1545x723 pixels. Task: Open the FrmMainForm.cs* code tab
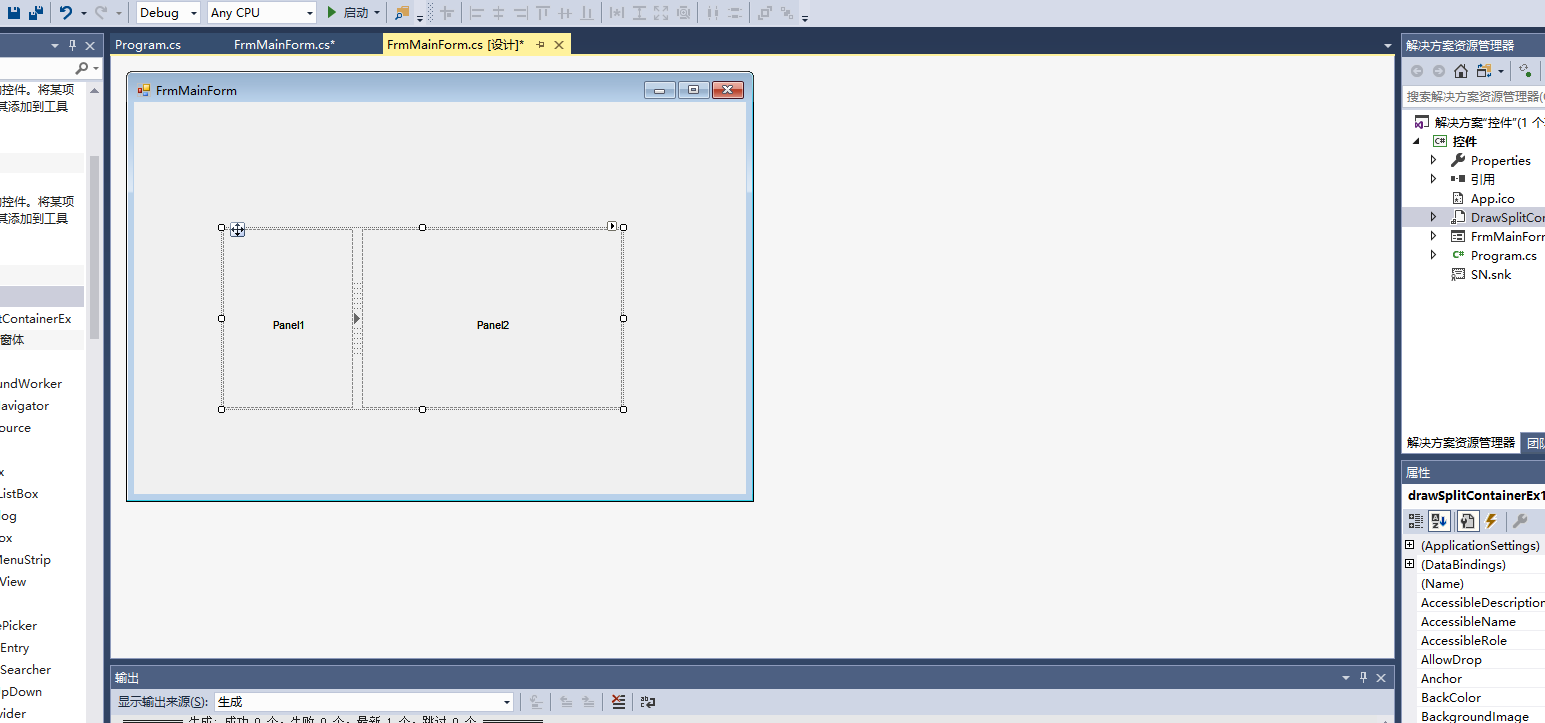(x=284, y=45)
